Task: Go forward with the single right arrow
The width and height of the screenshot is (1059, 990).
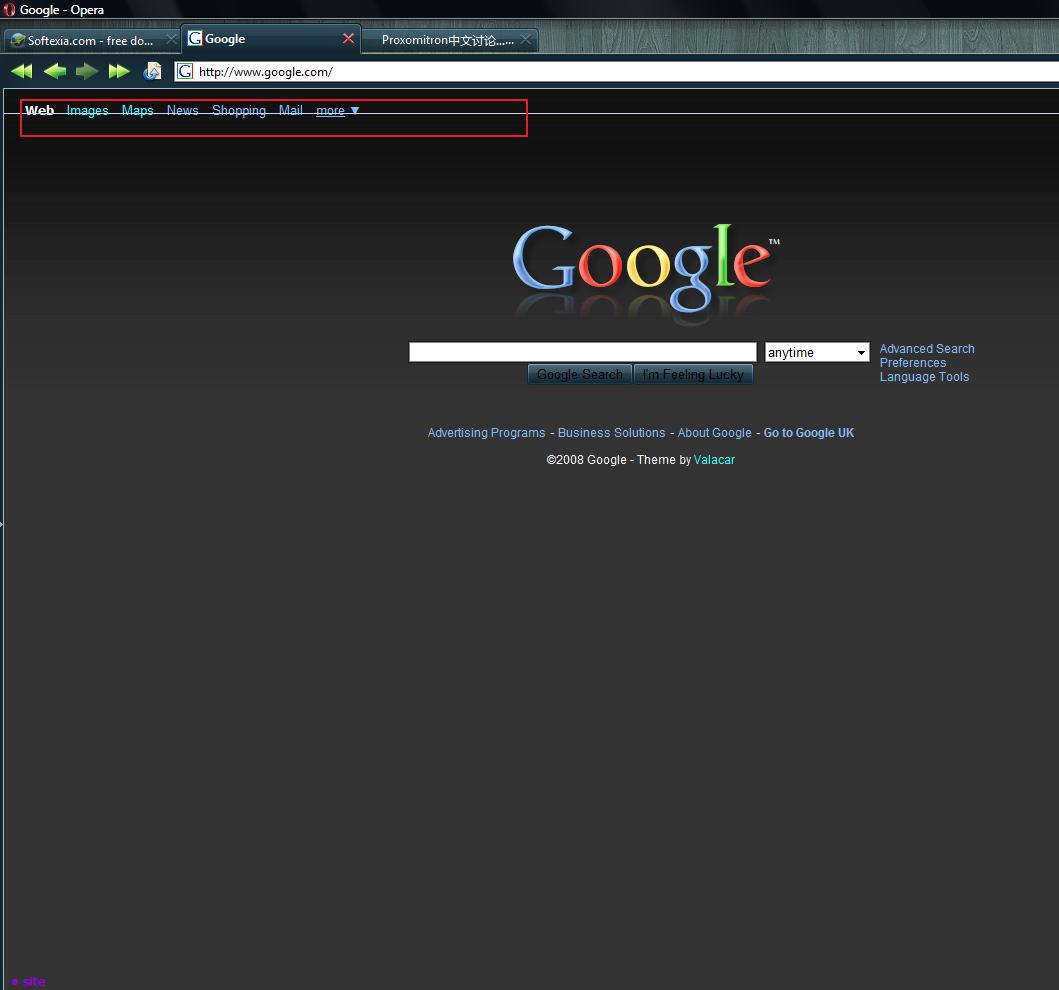Action: pyautogui.click(x=87, y=71)
